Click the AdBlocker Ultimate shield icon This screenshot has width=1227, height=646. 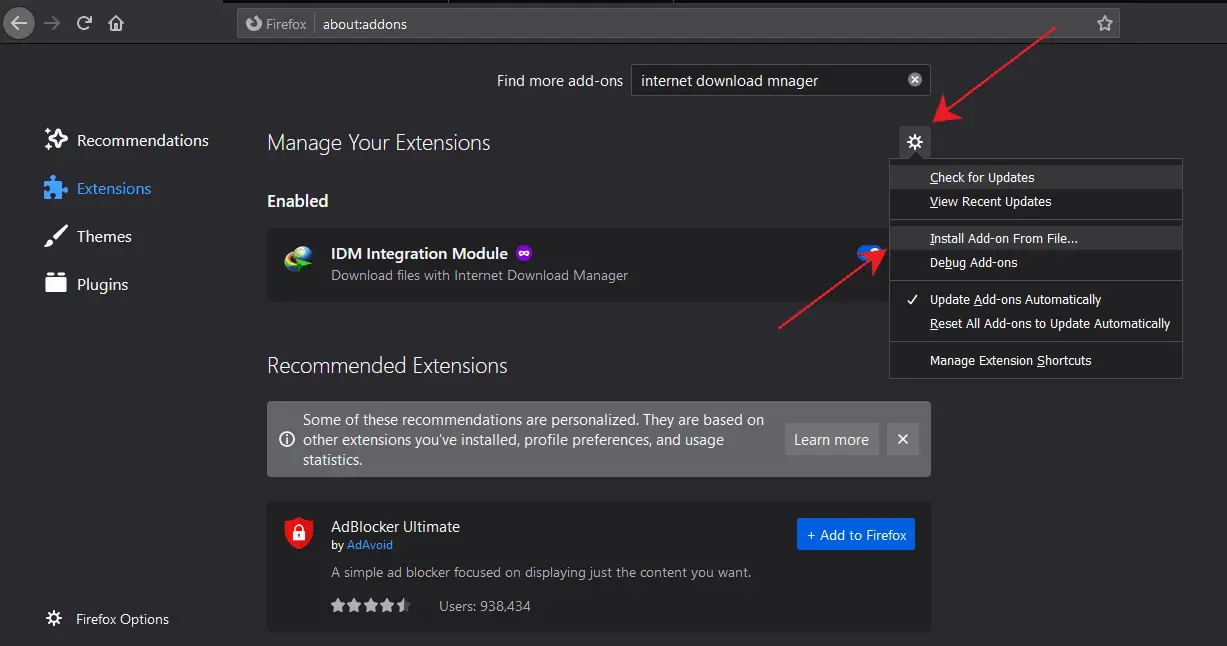(298, 533)
